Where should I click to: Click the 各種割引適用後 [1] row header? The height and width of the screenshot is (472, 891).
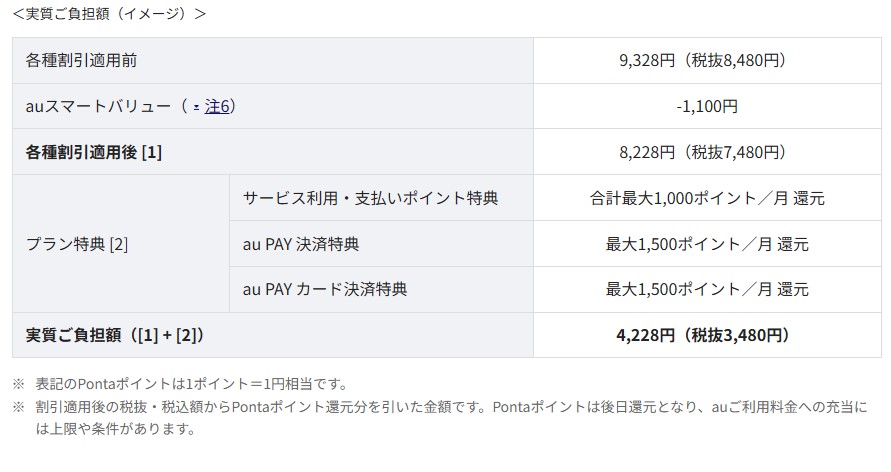[x=94, y=152]
